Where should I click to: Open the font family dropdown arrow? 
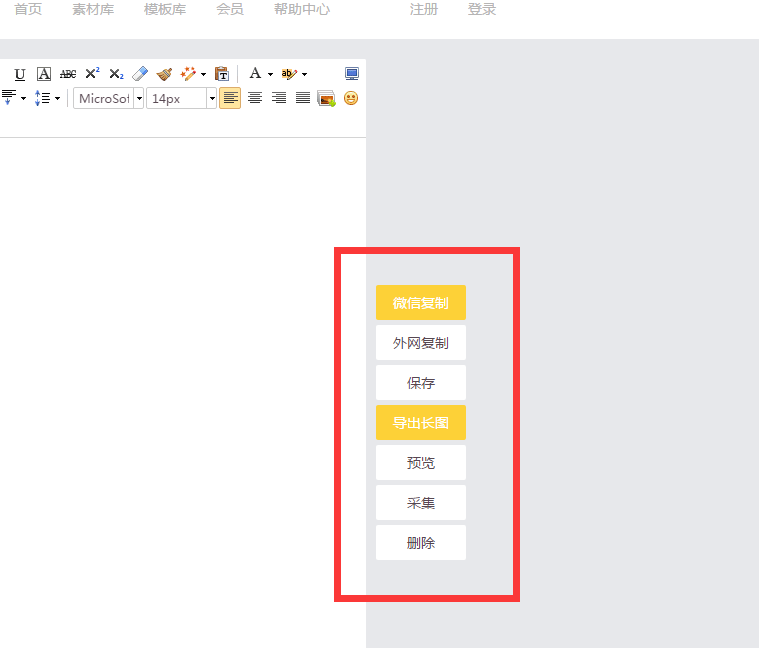pos(139,98)
